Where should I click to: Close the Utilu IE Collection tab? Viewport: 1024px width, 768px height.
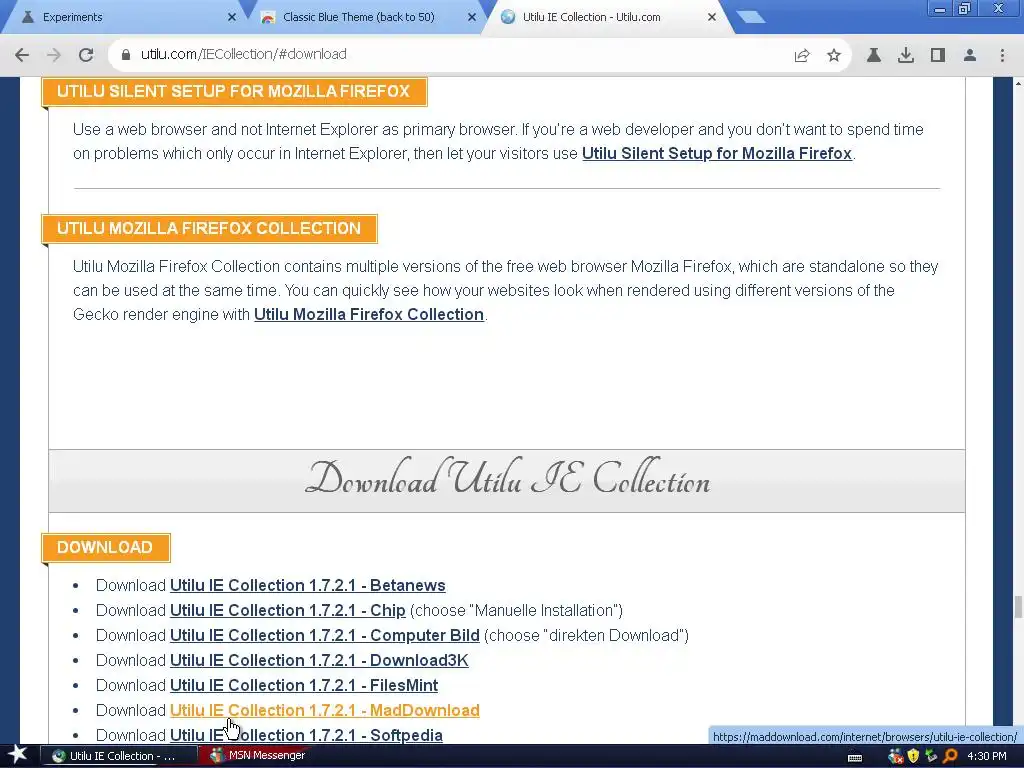(712, 17)
